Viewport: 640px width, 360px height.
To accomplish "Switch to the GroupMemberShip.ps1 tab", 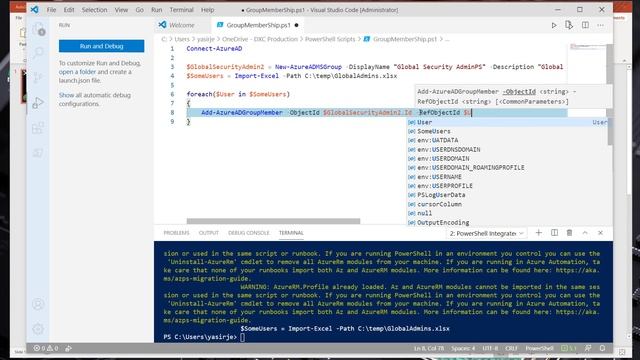I will [x=258, y=25].
